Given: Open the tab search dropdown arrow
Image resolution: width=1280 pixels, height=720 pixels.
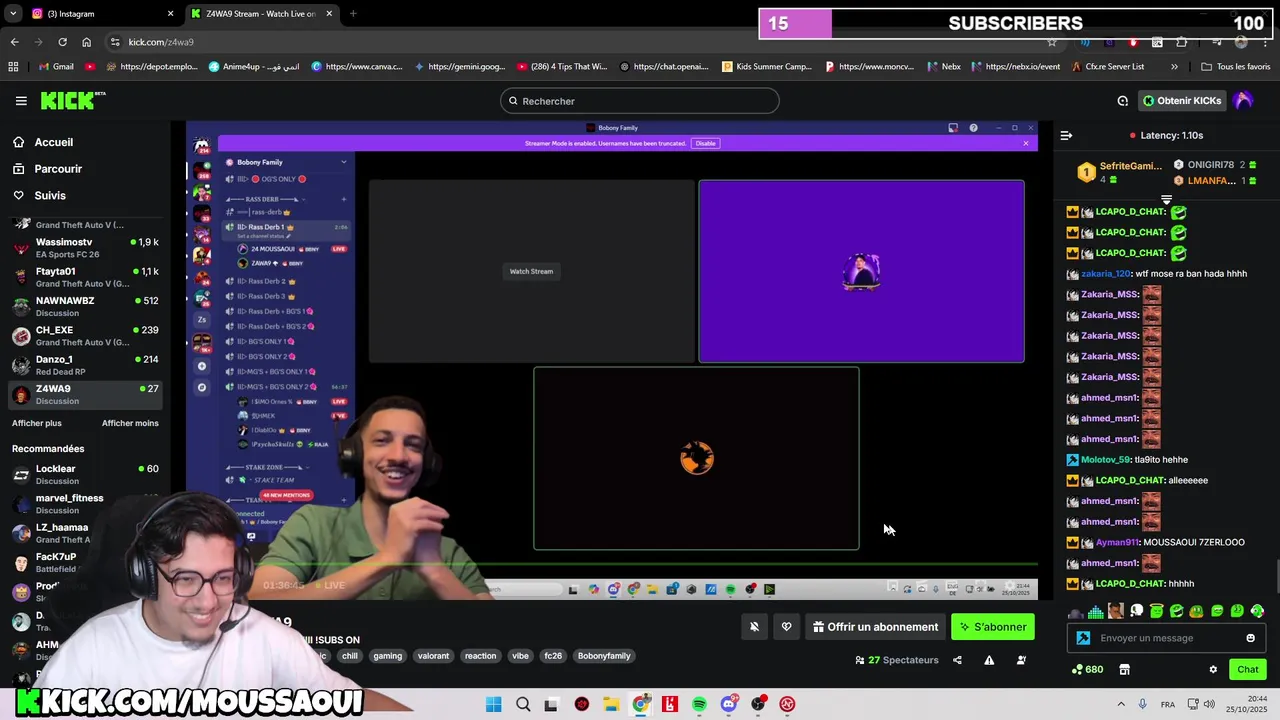Looking at the screenshot, I should coord(13,14).
